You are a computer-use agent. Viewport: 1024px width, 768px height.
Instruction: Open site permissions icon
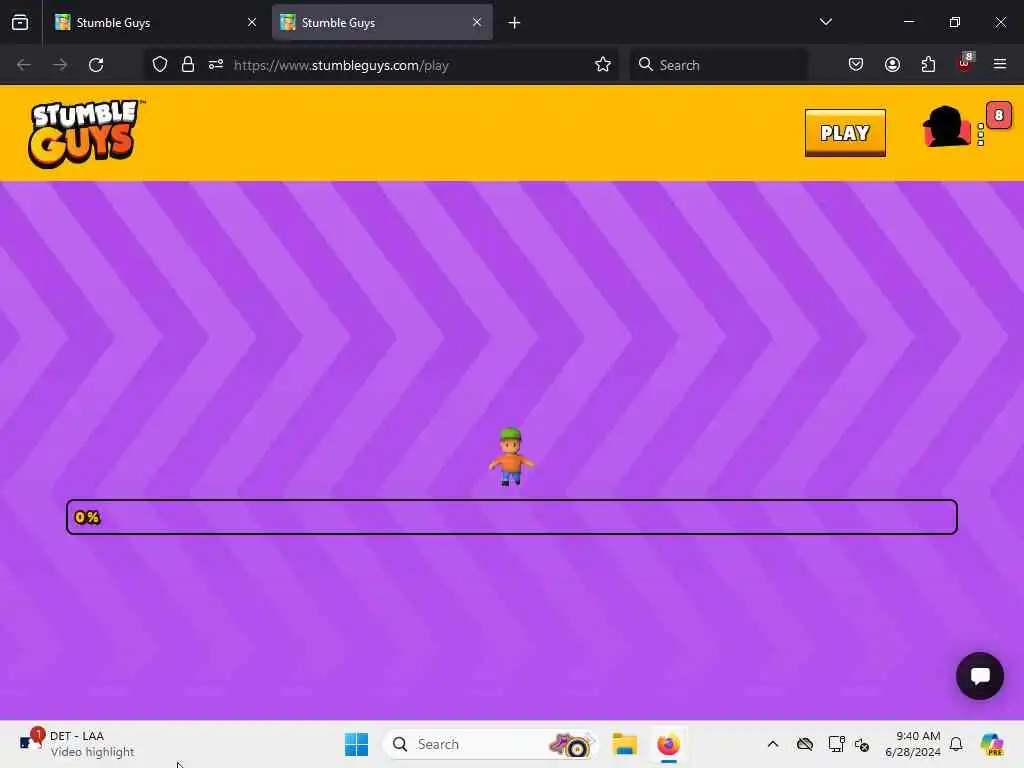point(216,65)
